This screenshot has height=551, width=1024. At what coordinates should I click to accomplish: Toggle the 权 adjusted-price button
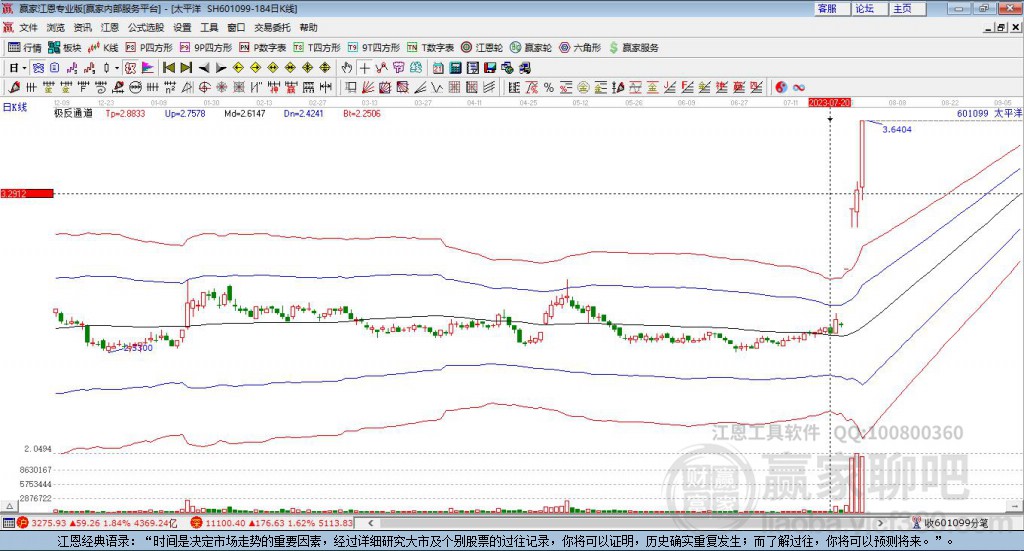(x=130, y=68)
